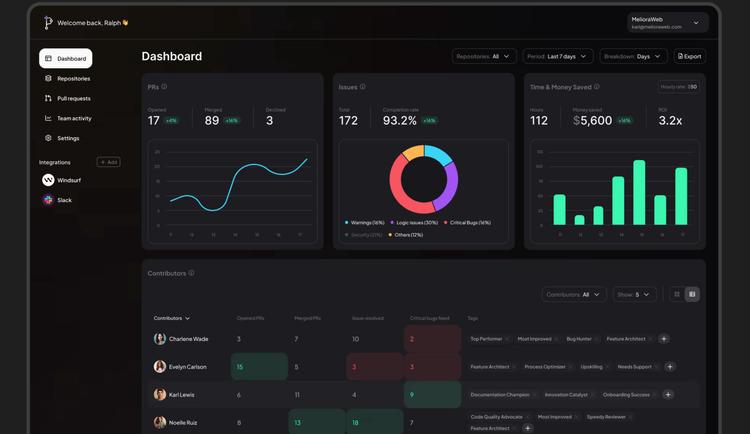Screen dimensions: 750x434
Task: Click the Repositories icon in sidebar
Action: point(48,78)
